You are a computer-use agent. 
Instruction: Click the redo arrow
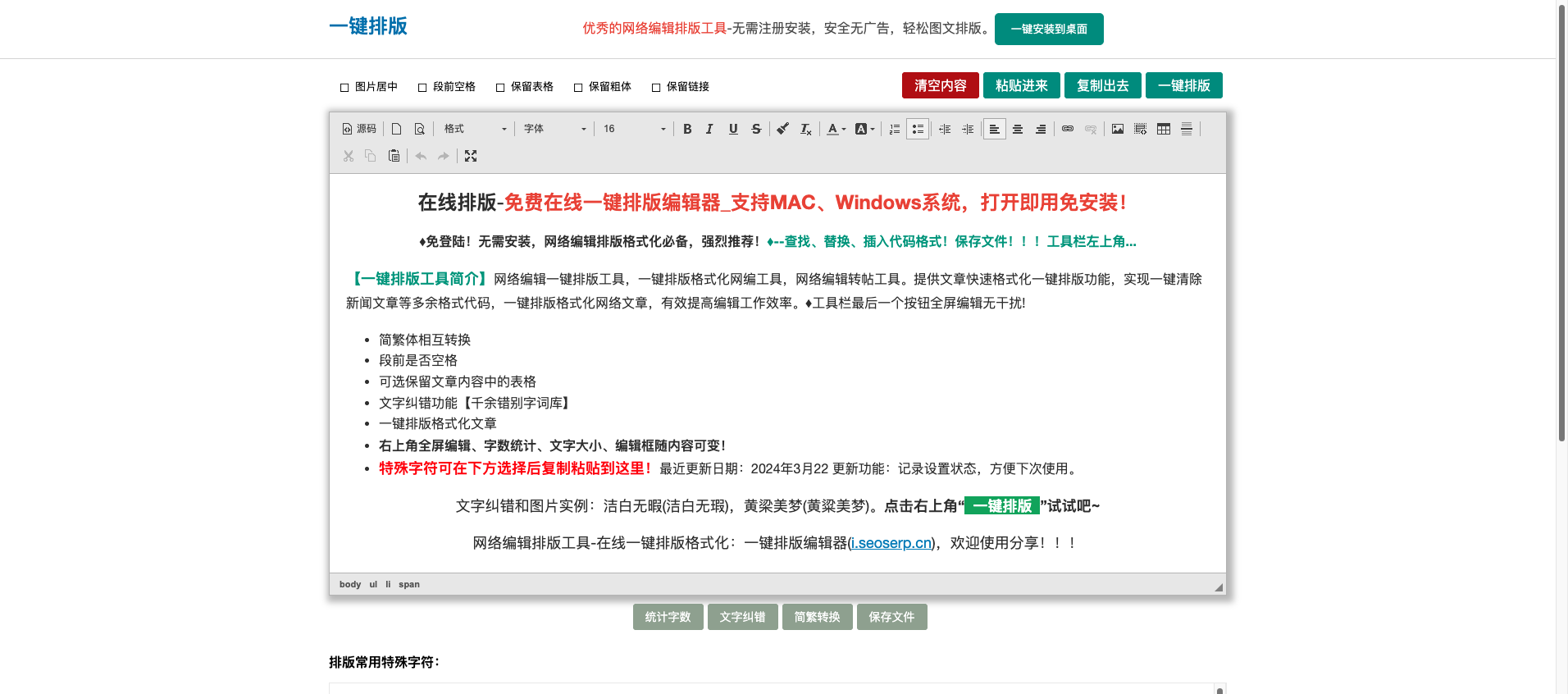pos(444,156)
